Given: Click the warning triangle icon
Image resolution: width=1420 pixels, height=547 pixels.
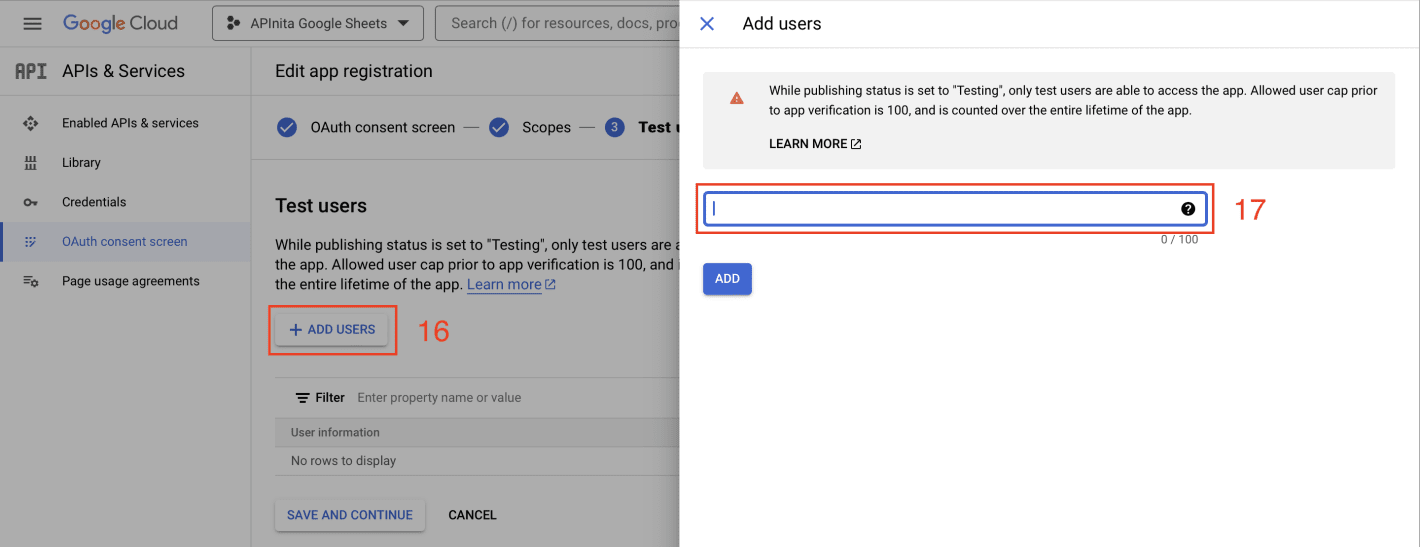Looking at the screenshot, I should 737,98.
